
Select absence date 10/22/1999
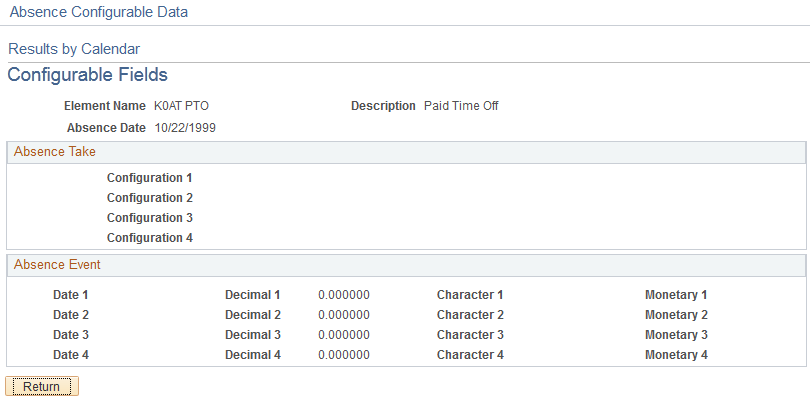click(185, 128)
